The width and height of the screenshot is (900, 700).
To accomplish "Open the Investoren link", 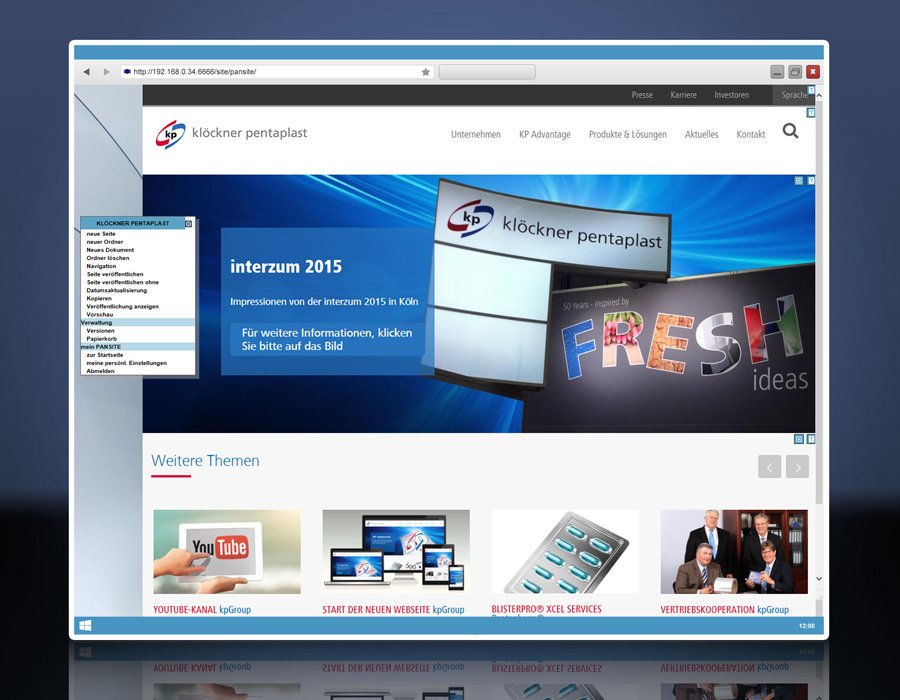I will 732,95.
